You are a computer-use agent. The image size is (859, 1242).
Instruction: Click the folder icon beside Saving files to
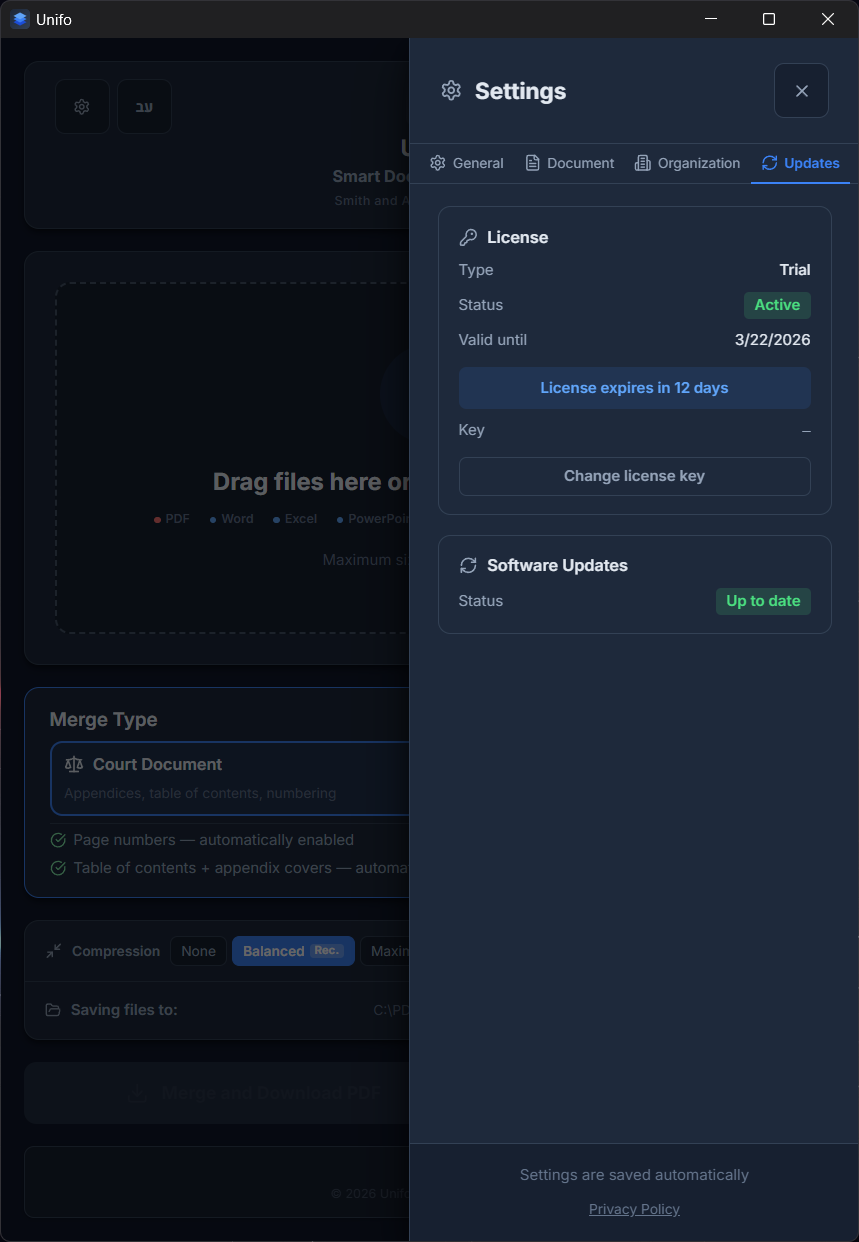51,1010
